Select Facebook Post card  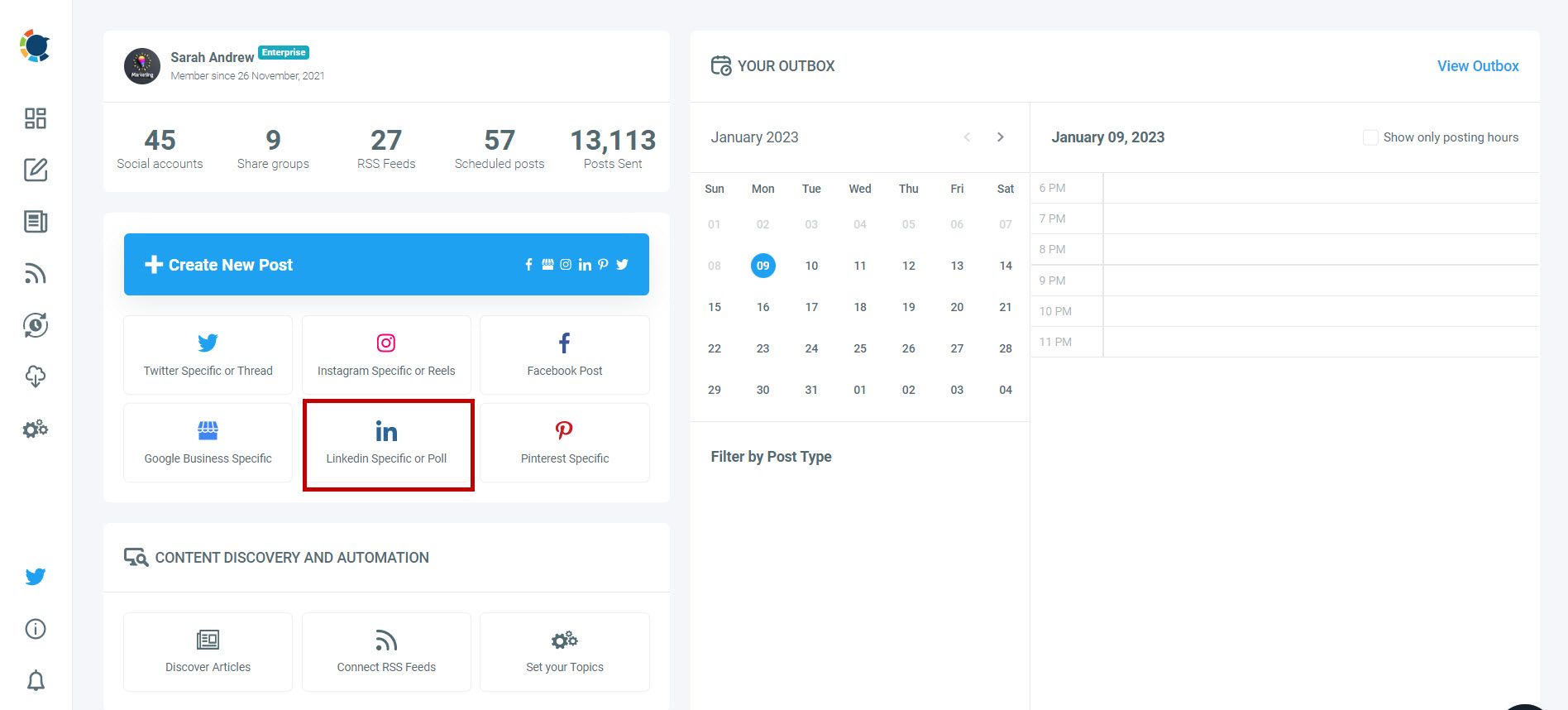click(565, 355)
